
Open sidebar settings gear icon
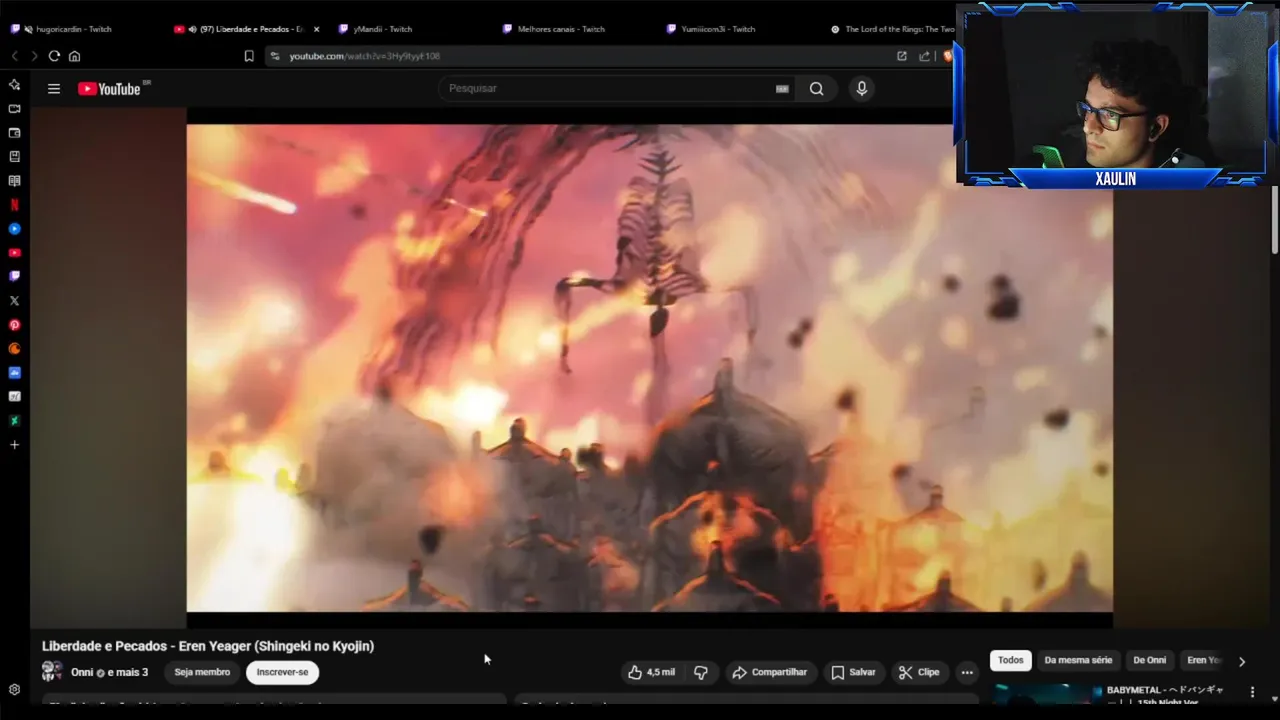coord(14,690)
